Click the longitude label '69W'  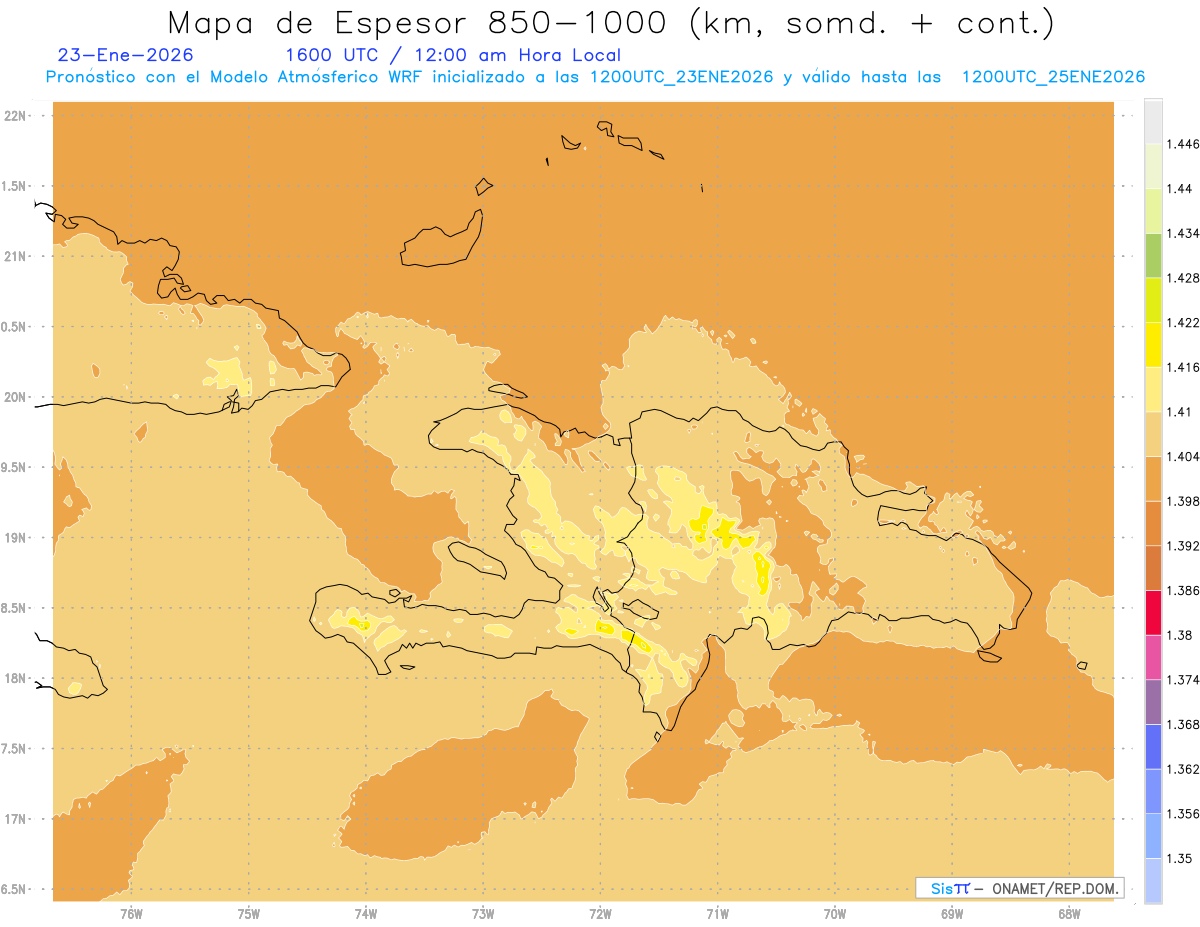point(952,913)
